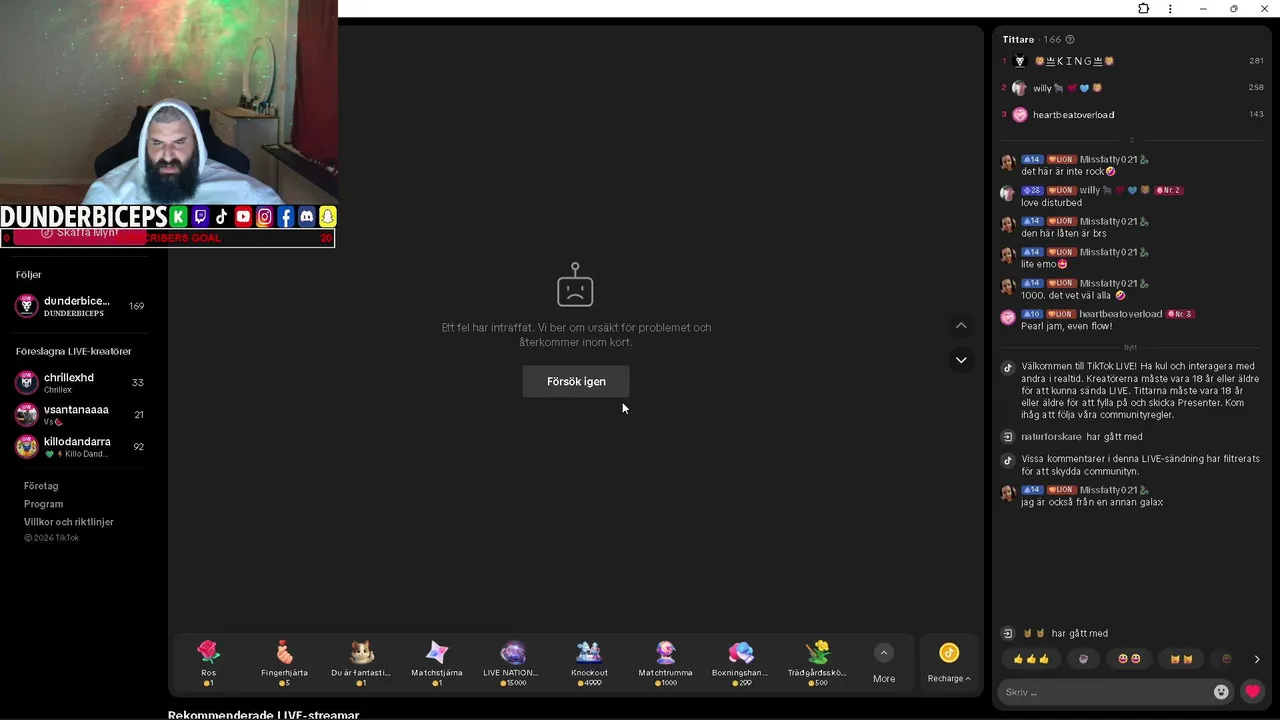Open Villkor och riktlinjer link
Screen dimensions: 1280x720
point(69,522)
